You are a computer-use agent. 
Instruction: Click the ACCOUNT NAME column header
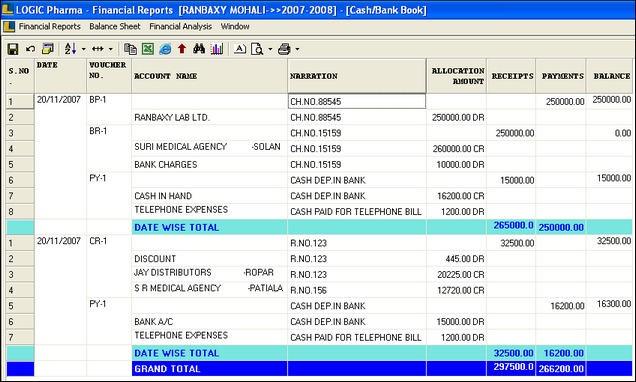(209, 76)
